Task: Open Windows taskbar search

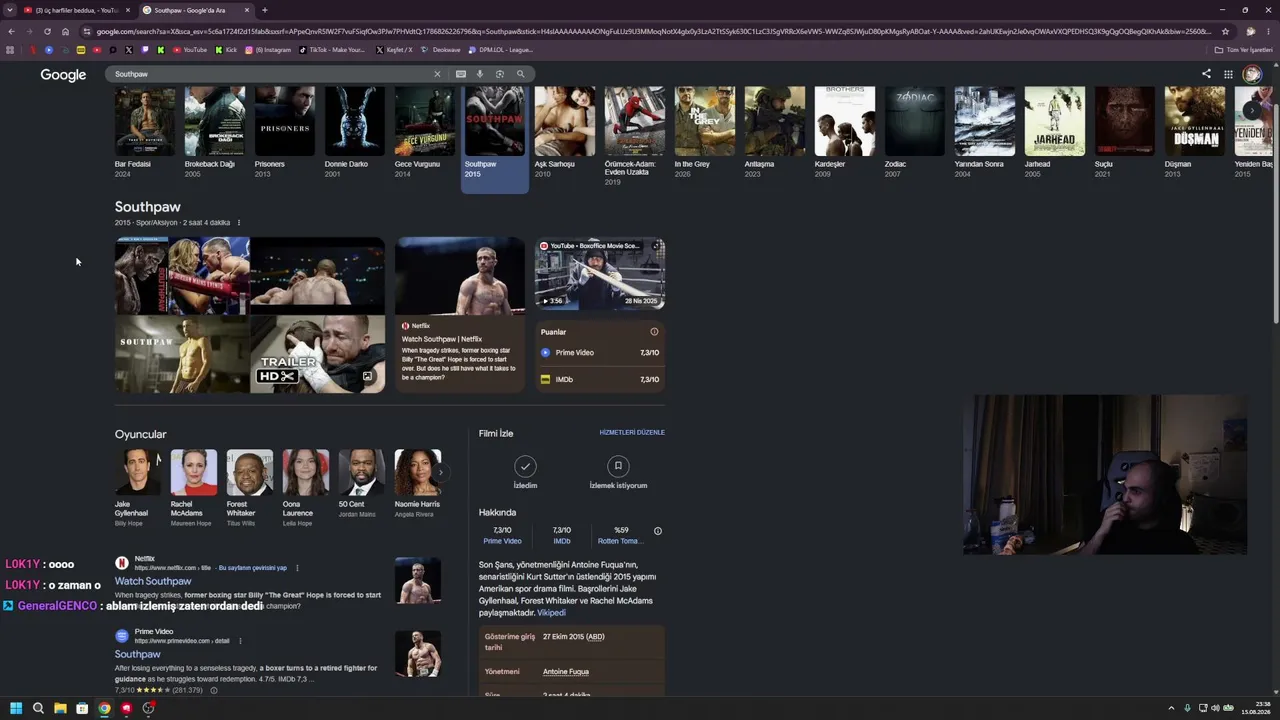Action: pyautogui.click(x=38, y=708)
